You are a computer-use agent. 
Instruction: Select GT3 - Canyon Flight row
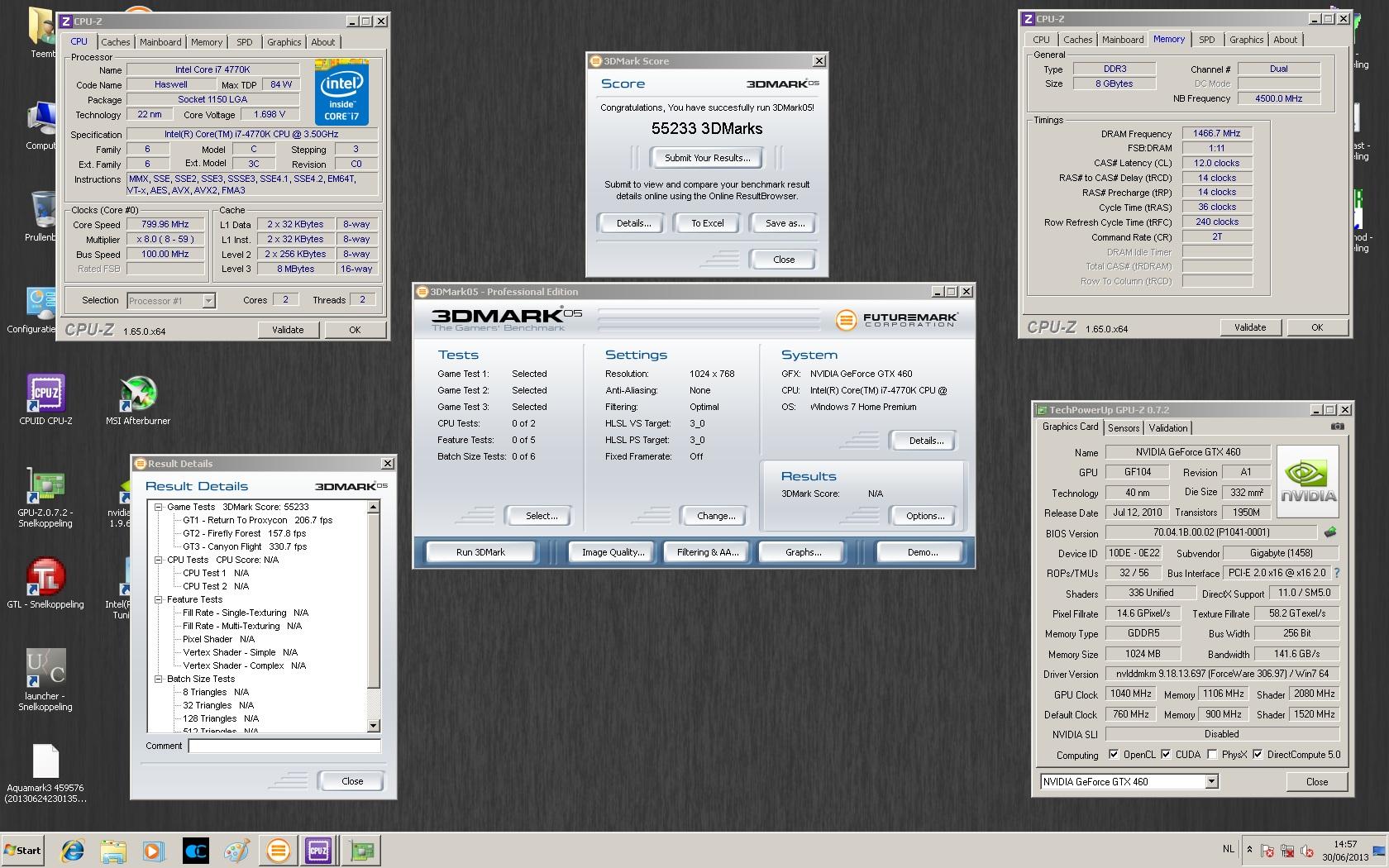click(245, 546)
